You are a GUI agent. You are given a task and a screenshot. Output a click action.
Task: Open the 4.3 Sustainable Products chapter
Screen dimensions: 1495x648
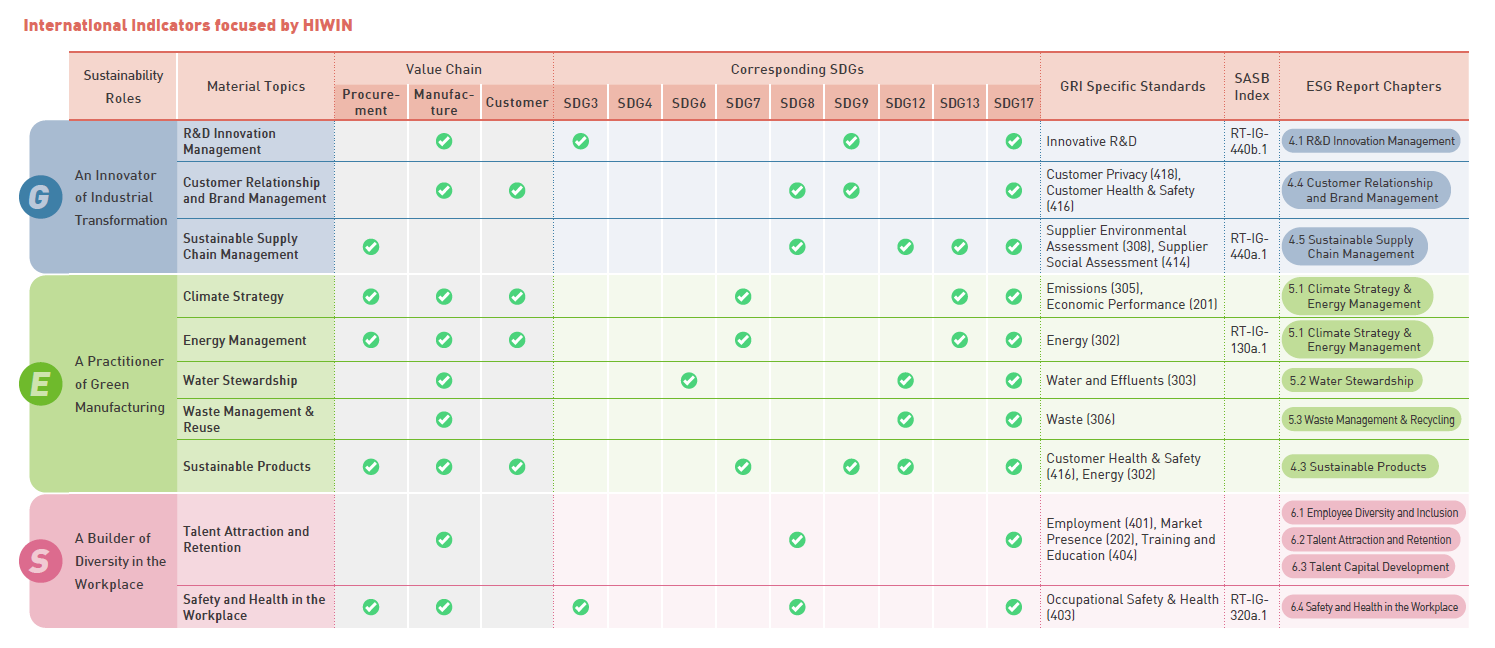(1360, 466)
